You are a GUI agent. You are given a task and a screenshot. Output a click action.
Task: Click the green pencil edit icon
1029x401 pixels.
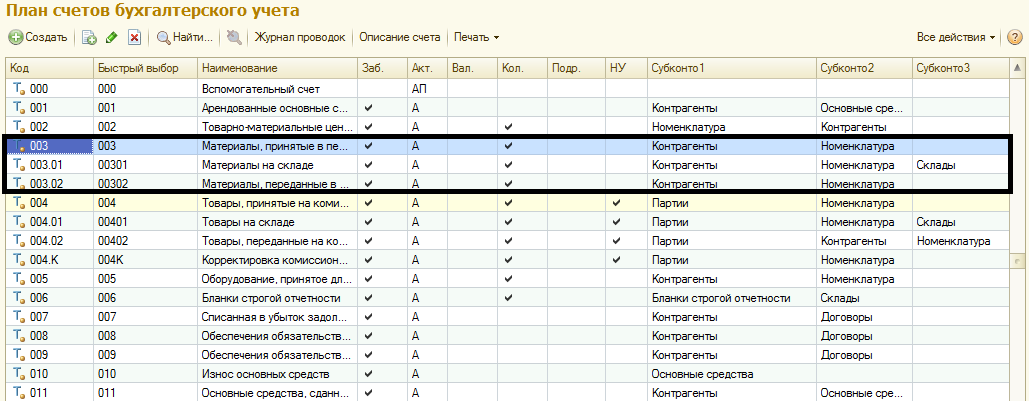pyautogui.click(x=111, y=38)
